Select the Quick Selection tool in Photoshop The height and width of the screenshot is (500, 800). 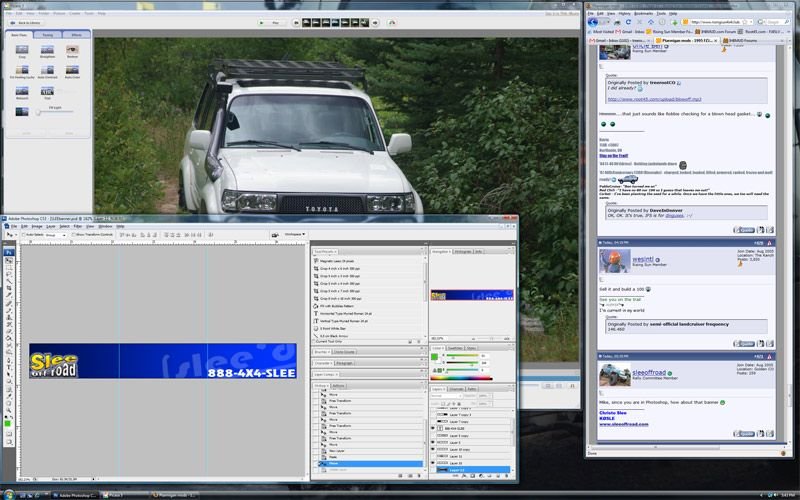coord(9,281)
